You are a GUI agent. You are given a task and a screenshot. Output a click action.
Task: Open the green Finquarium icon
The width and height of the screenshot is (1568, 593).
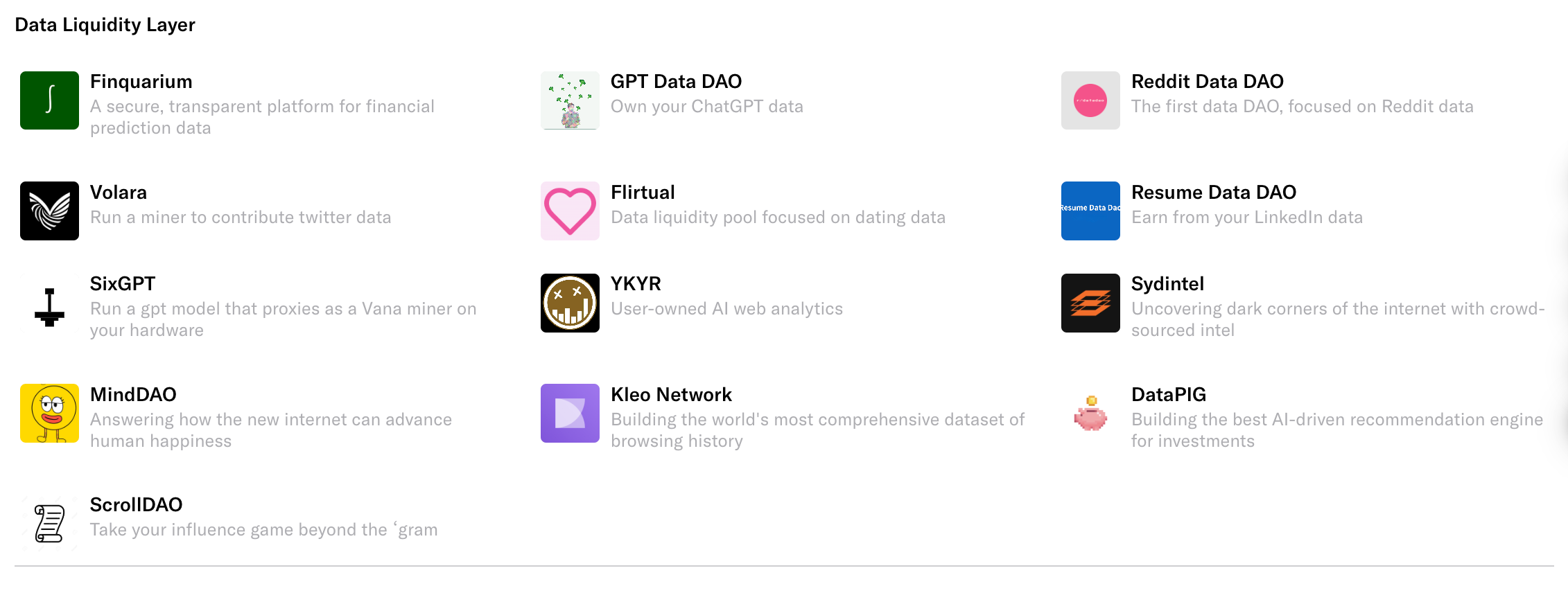[x=49, y=100]
